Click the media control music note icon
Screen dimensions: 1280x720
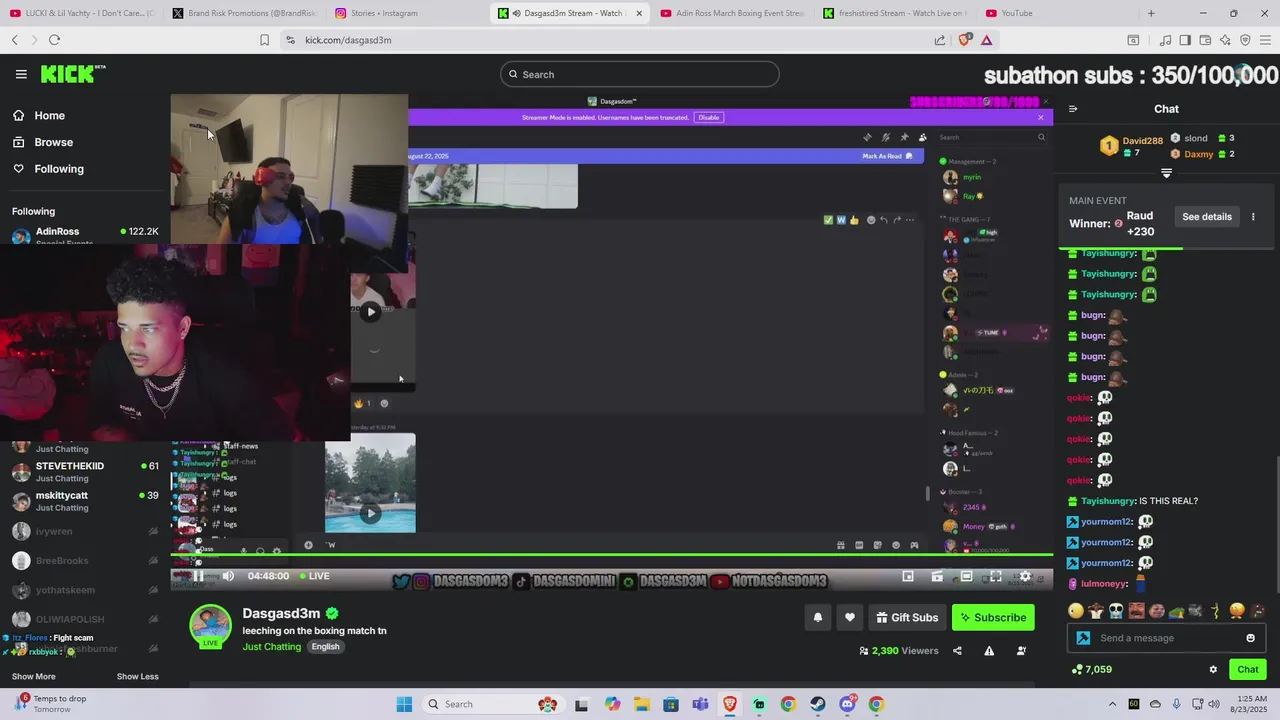pyautogui.click(x=1165, y=40)
